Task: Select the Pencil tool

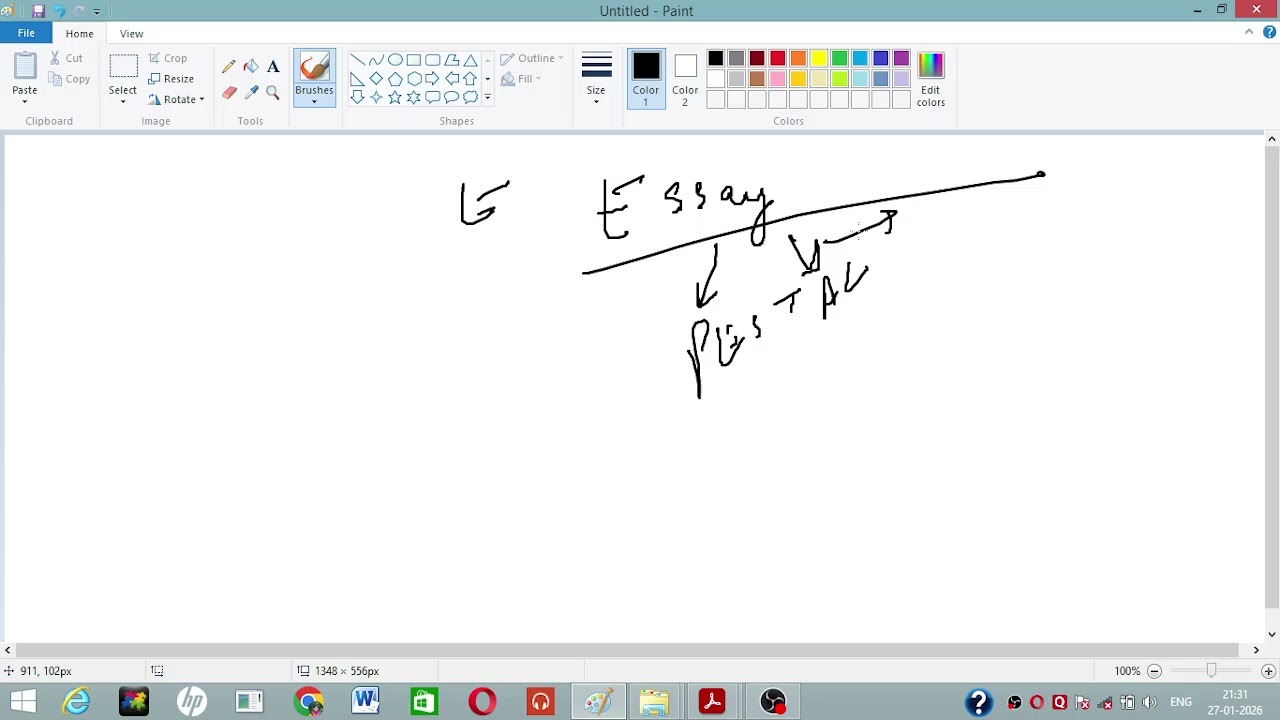Action: coord(229,66)
